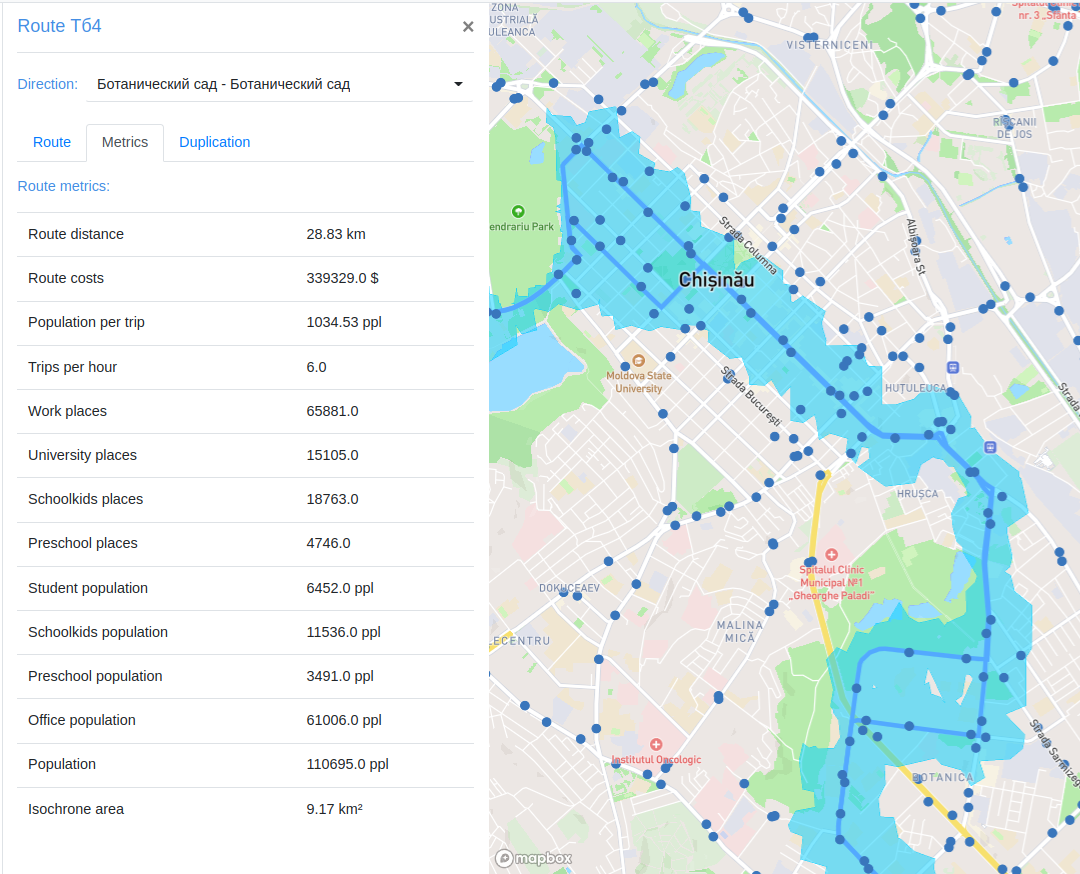
Task: Click the value '6452.0 ppl'
Action: 340,588
